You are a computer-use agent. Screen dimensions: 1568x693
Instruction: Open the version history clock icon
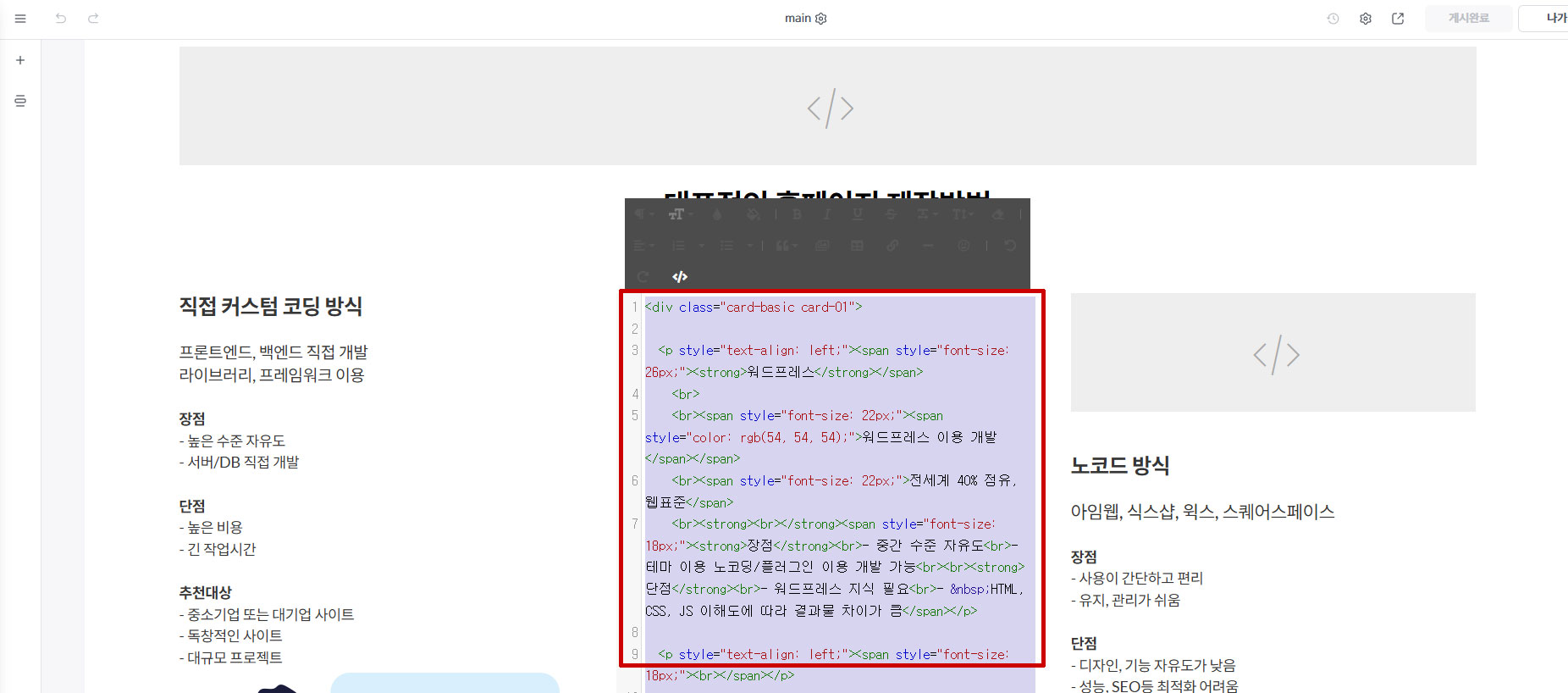pos(1333,19)
